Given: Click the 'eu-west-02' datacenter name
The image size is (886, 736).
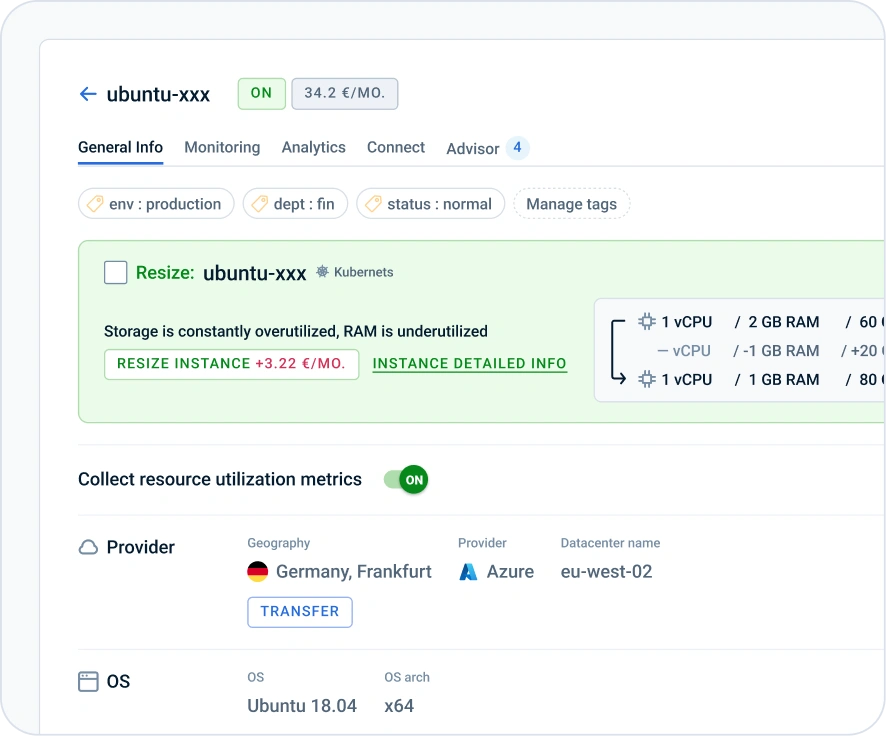Looking at the screenshot, I should pyautogui.click(x=606, y=572).
